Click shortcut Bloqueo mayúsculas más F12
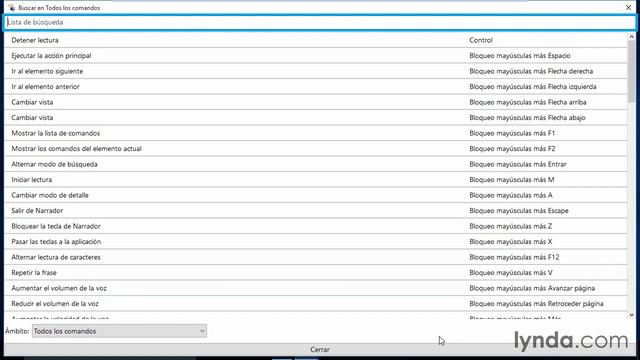The height and width of the screenshot is (360, 640). tap(514, 257)
